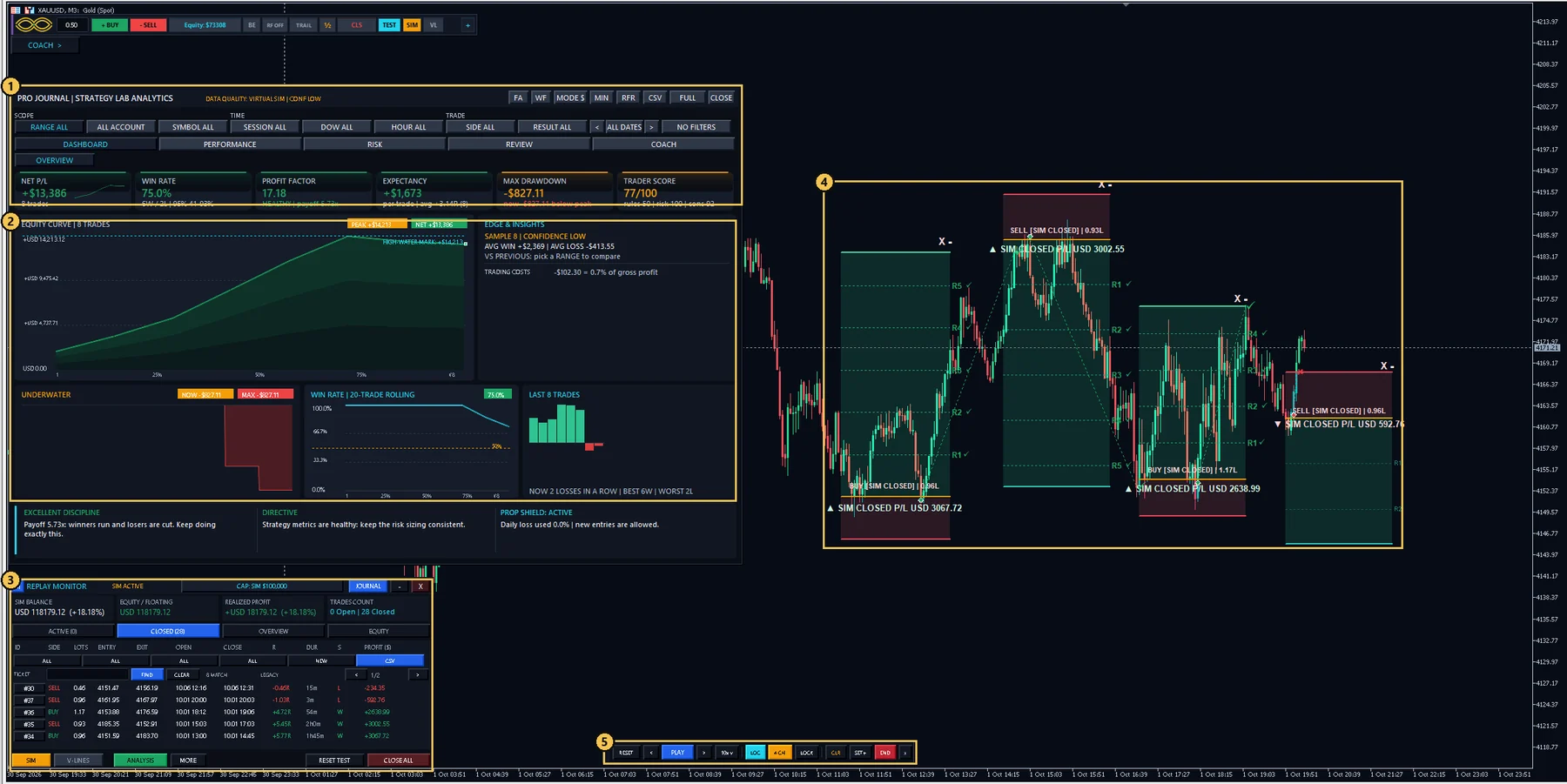Go to the previous date range in the journal

tap(597, 127)
